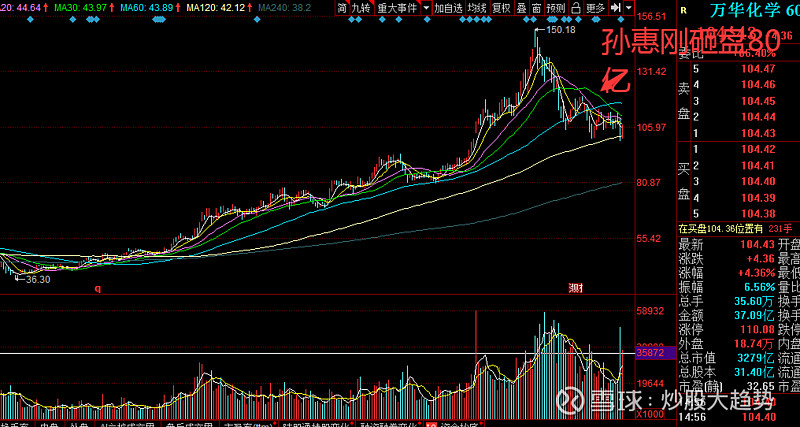Click the MA240: 38.2 legend label
800x427 pixels.
tap(285, 8)
